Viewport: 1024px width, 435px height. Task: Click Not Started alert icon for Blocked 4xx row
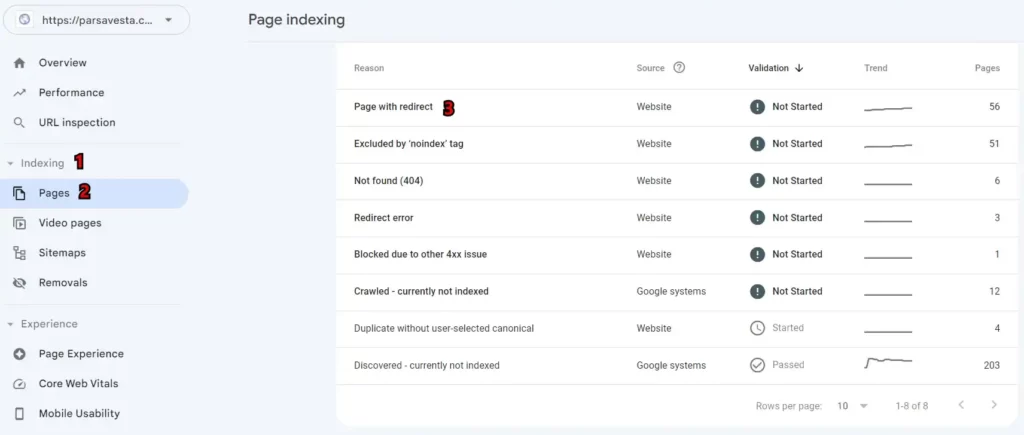[757, 255]
